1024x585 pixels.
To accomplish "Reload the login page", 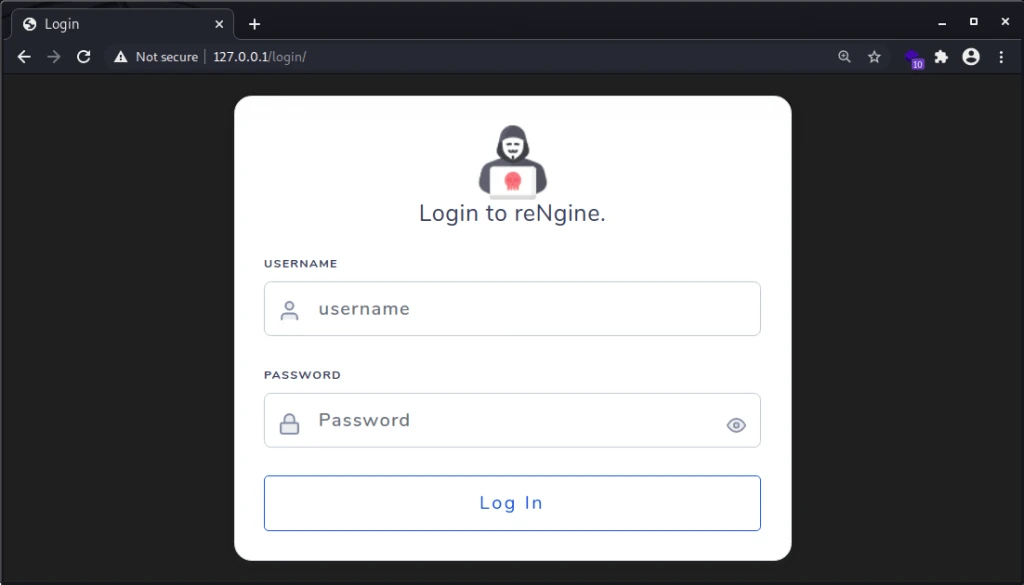I will [84, 57].
